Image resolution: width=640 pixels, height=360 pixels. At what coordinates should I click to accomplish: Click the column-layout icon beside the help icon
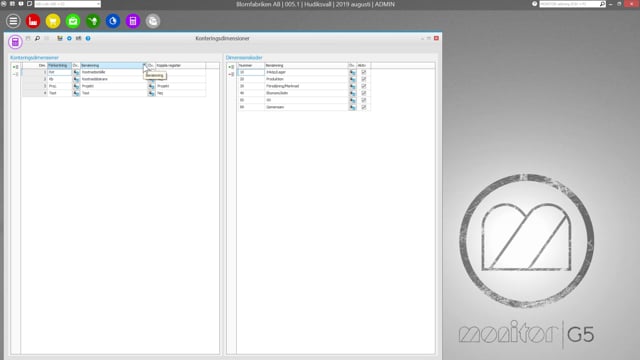(78, 38)
